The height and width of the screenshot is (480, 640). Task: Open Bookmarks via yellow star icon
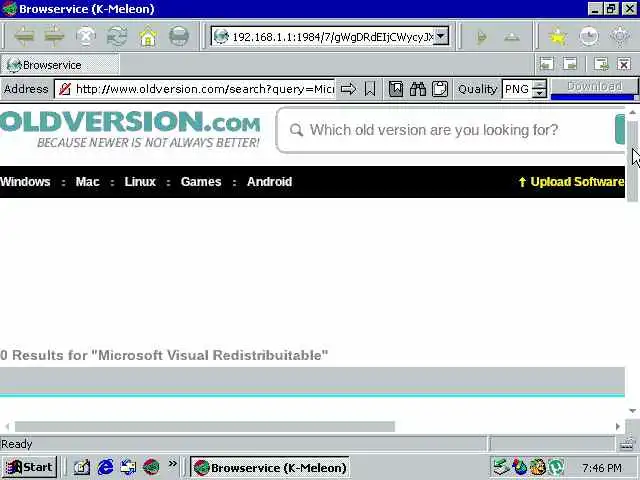point(558,37)
